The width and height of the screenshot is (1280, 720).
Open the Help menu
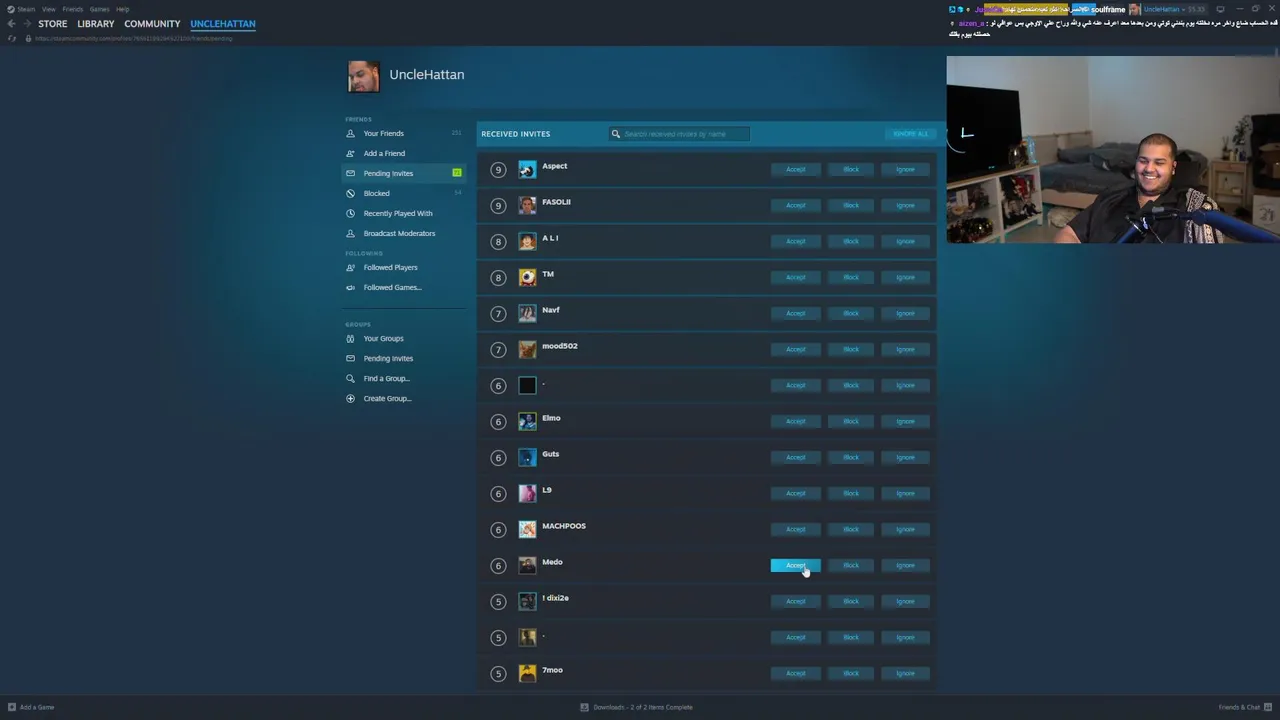tap(122, 9)
